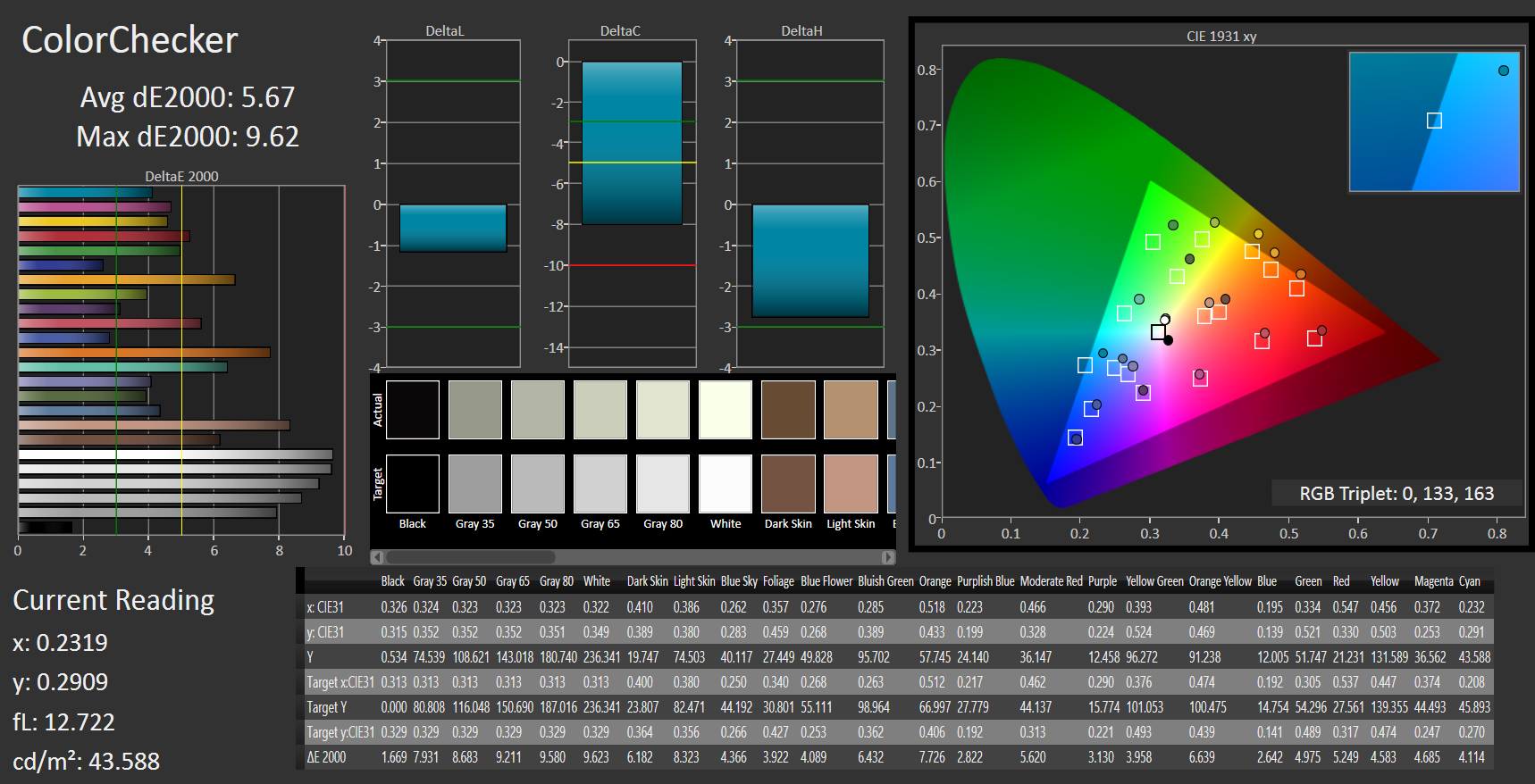The width and height of the screenshot is (1535, 784).
Task: Select the Purplish Blue column header
Action: (986, 581)
